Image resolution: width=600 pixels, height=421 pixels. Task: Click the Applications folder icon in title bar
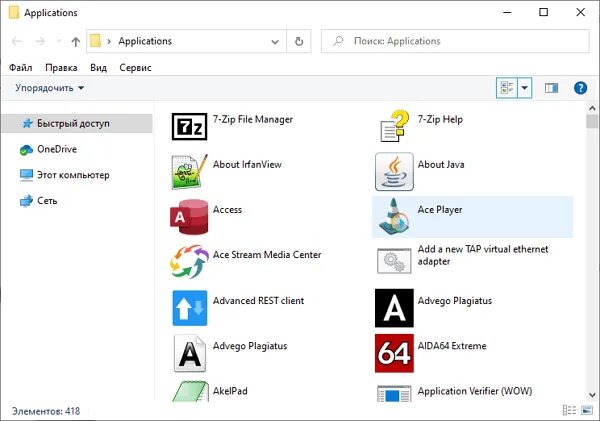click(x=14, y=12)
